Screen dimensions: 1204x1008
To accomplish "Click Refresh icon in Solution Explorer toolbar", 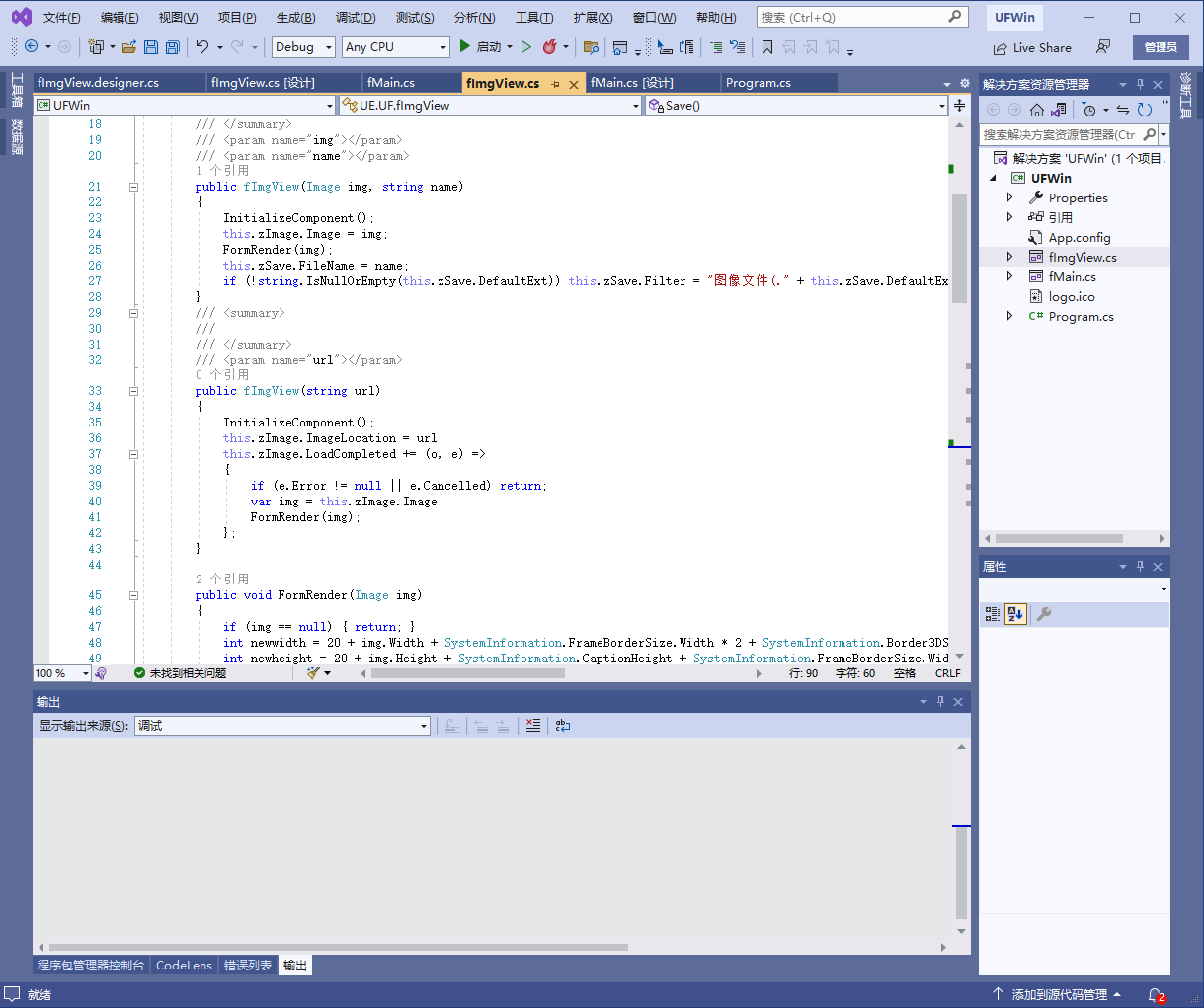I will [1144, 110].
